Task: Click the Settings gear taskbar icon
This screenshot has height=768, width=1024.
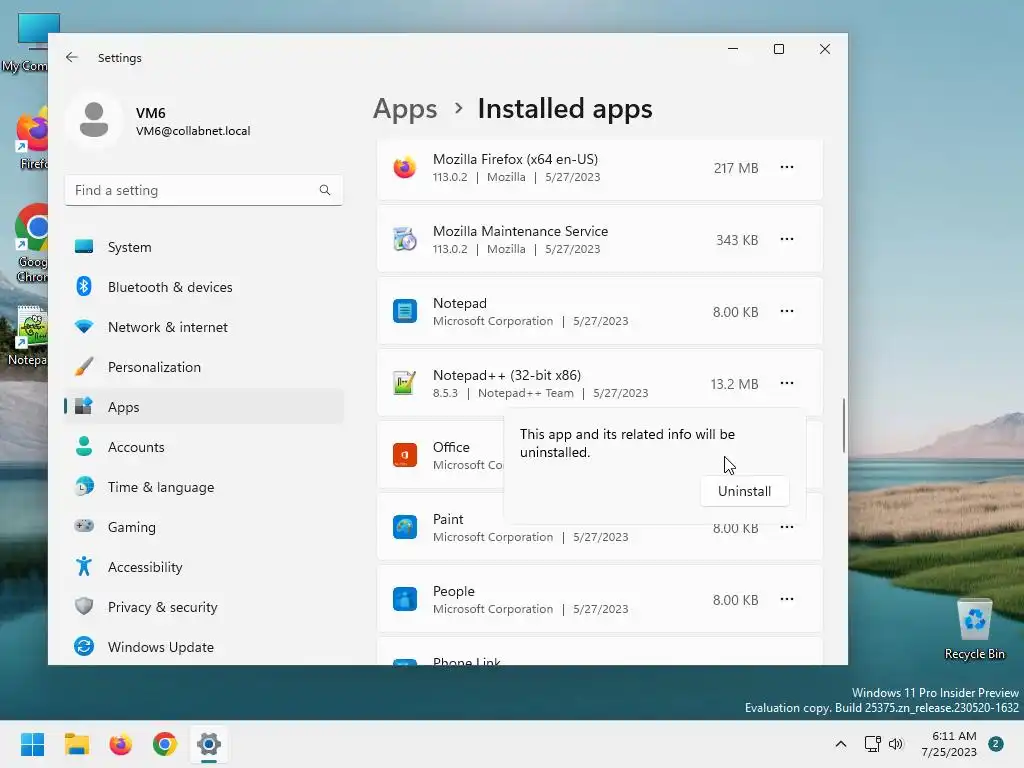Action: coord(209,744)
